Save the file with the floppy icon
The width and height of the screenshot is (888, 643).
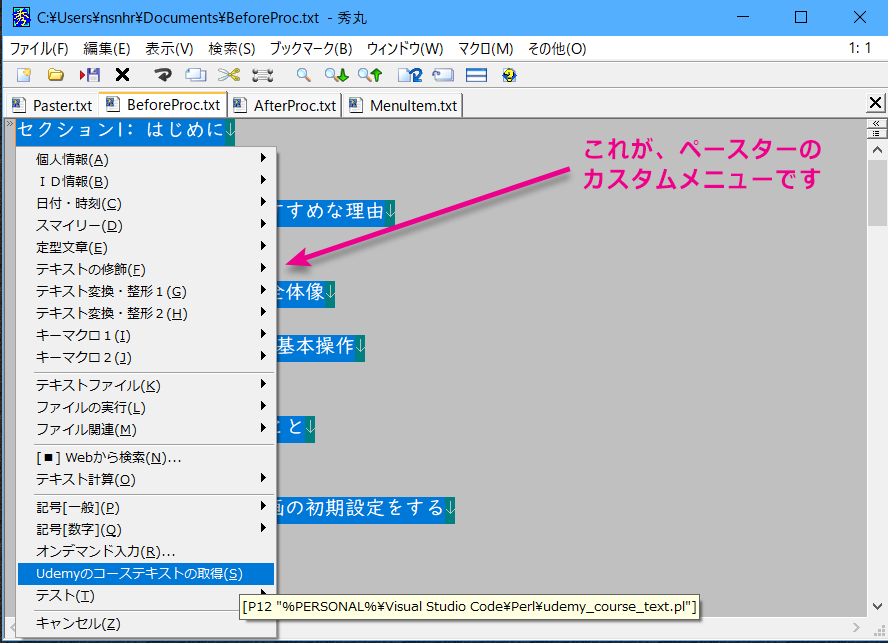coord(89,75)
